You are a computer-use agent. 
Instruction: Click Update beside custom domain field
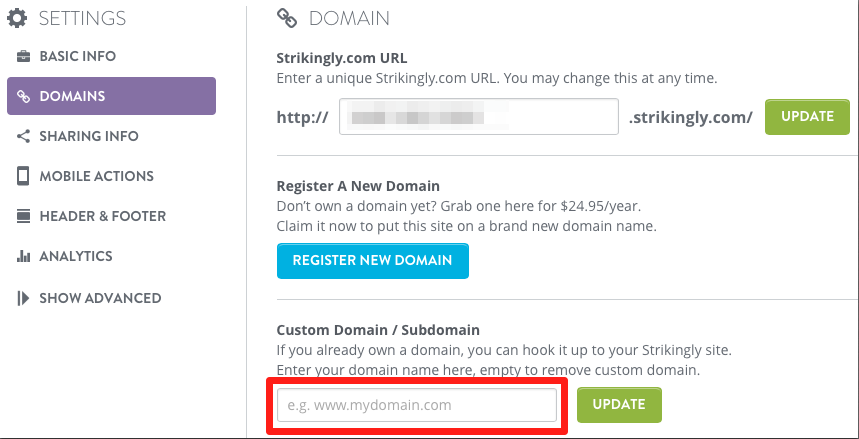(619, 405)
